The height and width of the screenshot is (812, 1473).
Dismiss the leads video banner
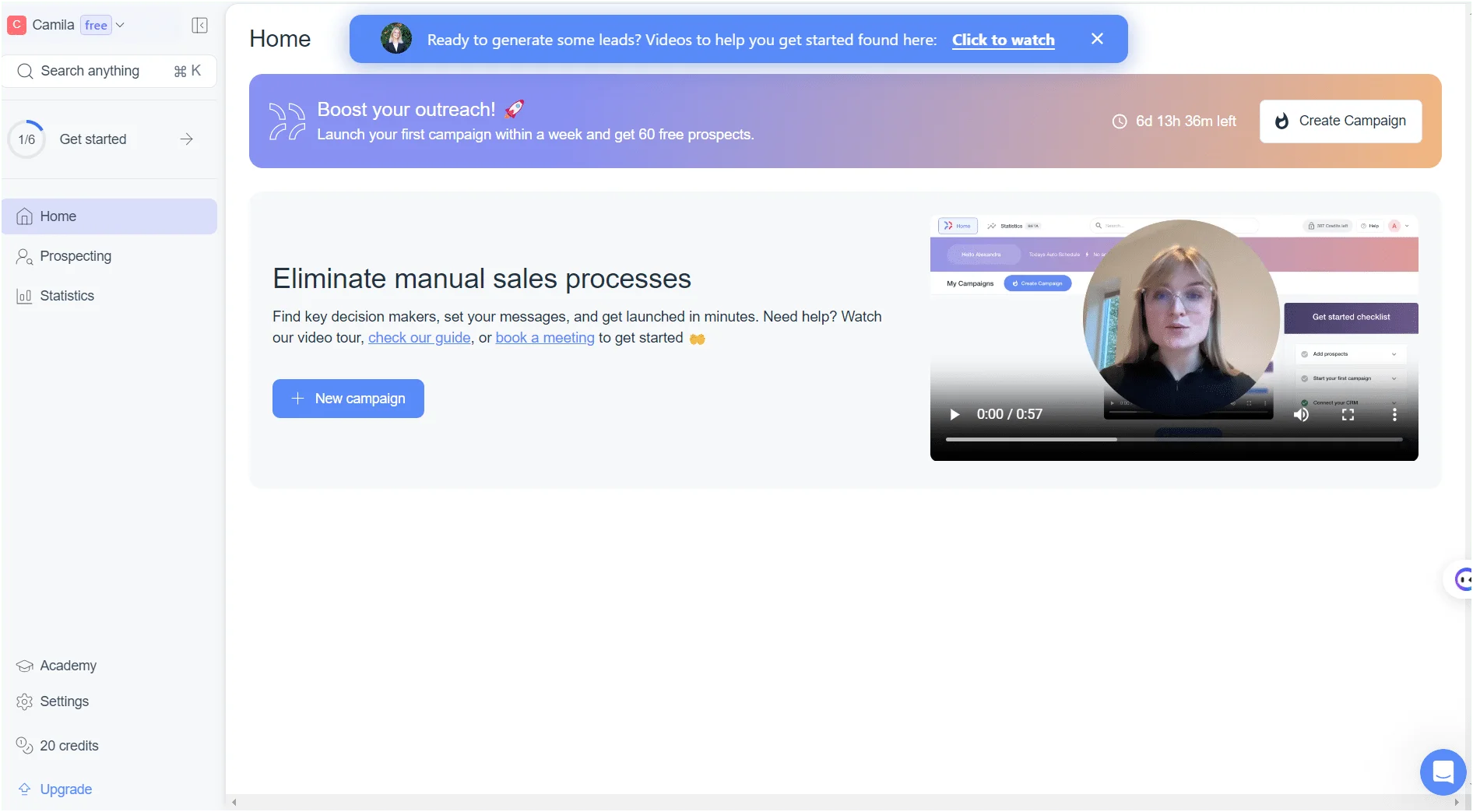click(x=1097, y=39)
